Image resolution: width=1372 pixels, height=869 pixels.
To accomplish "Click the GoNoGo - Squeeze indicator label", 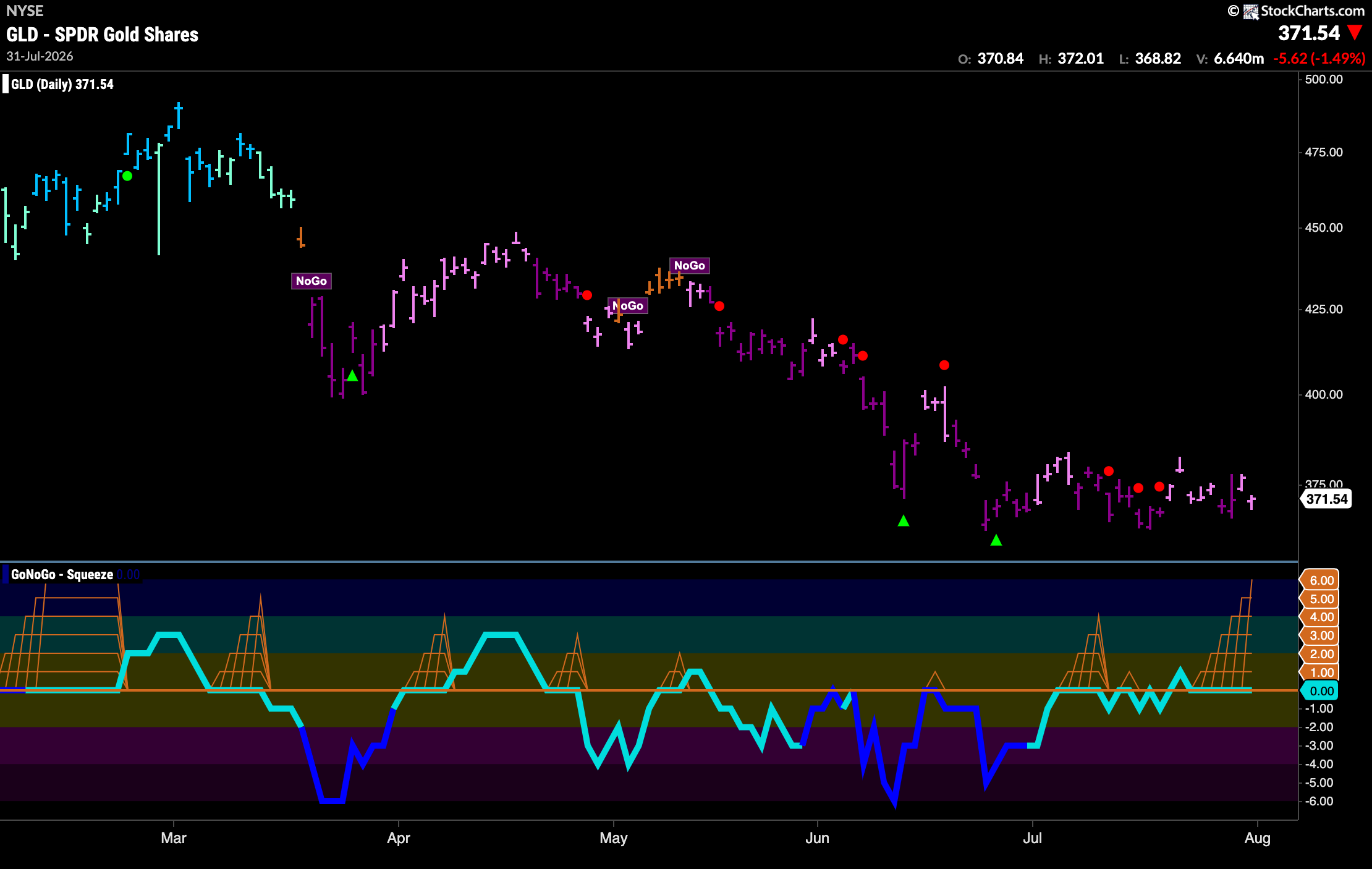I will click(62, 574).
